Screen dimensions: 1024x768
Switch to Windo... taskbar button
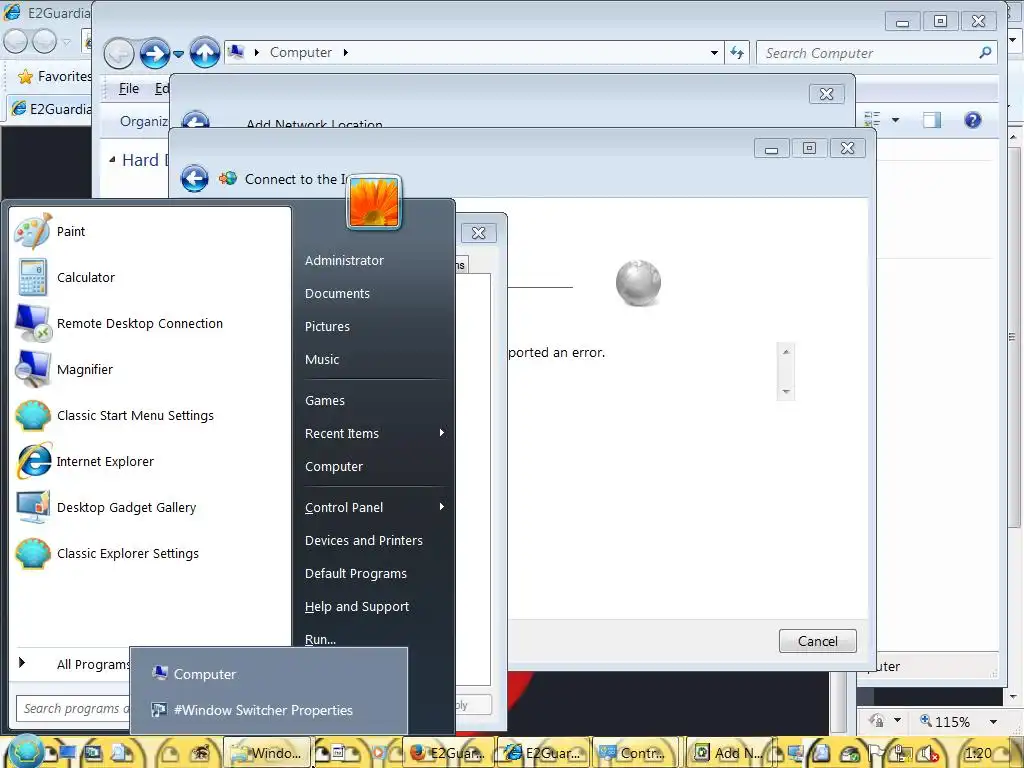coord(266,753)
